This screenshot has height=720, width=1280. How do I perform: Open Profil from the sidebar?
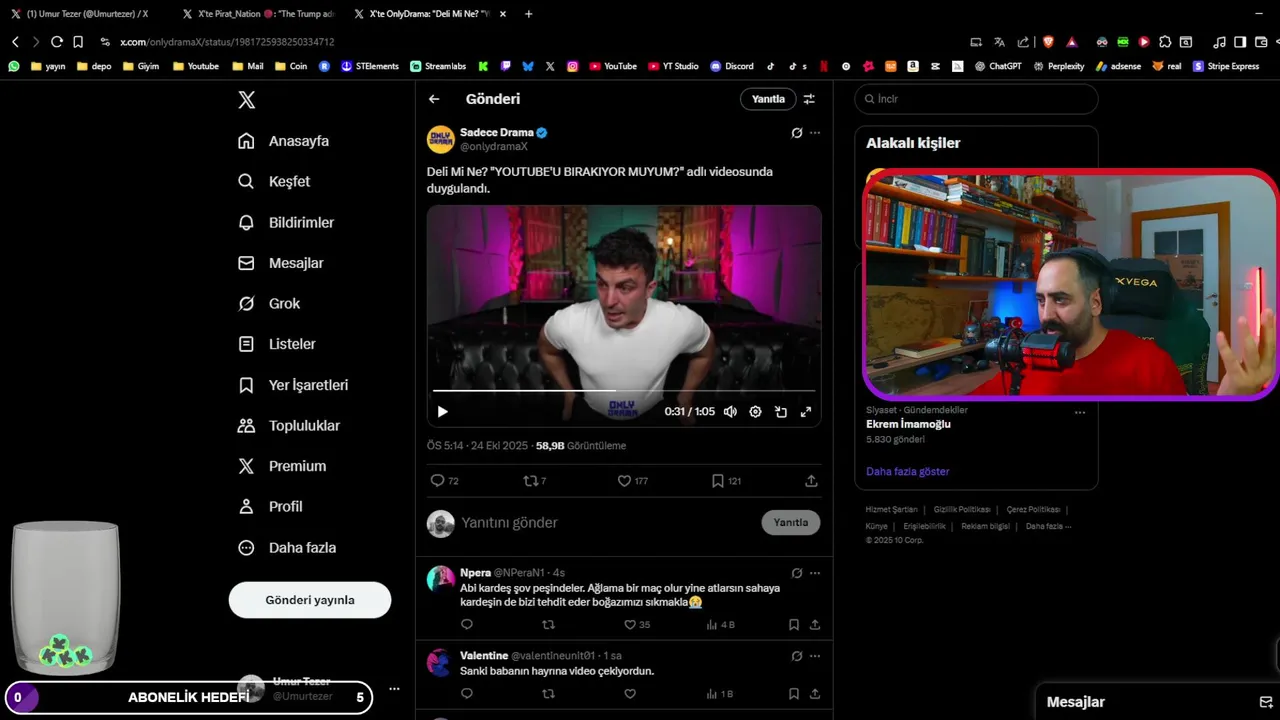(x=269, y=506)
